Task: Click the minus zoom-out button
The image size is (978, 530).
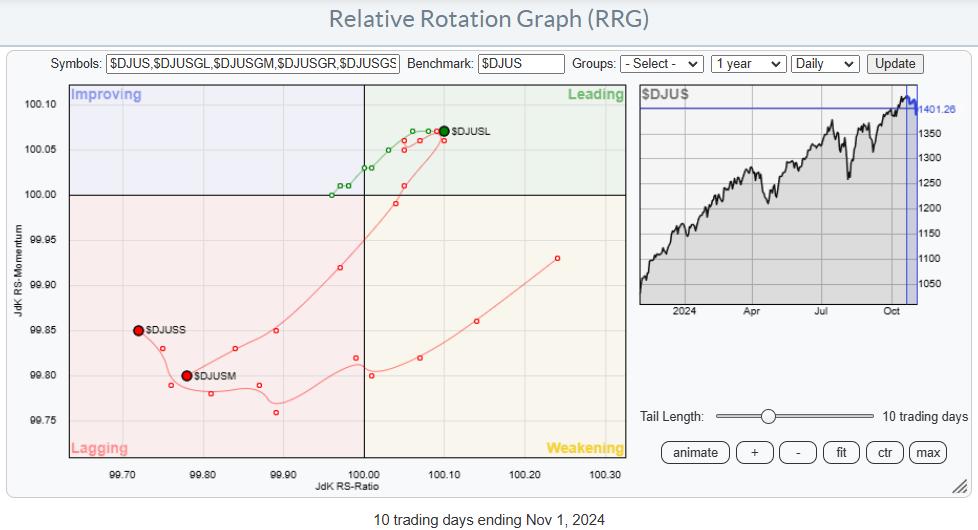Action: point(798,452)
